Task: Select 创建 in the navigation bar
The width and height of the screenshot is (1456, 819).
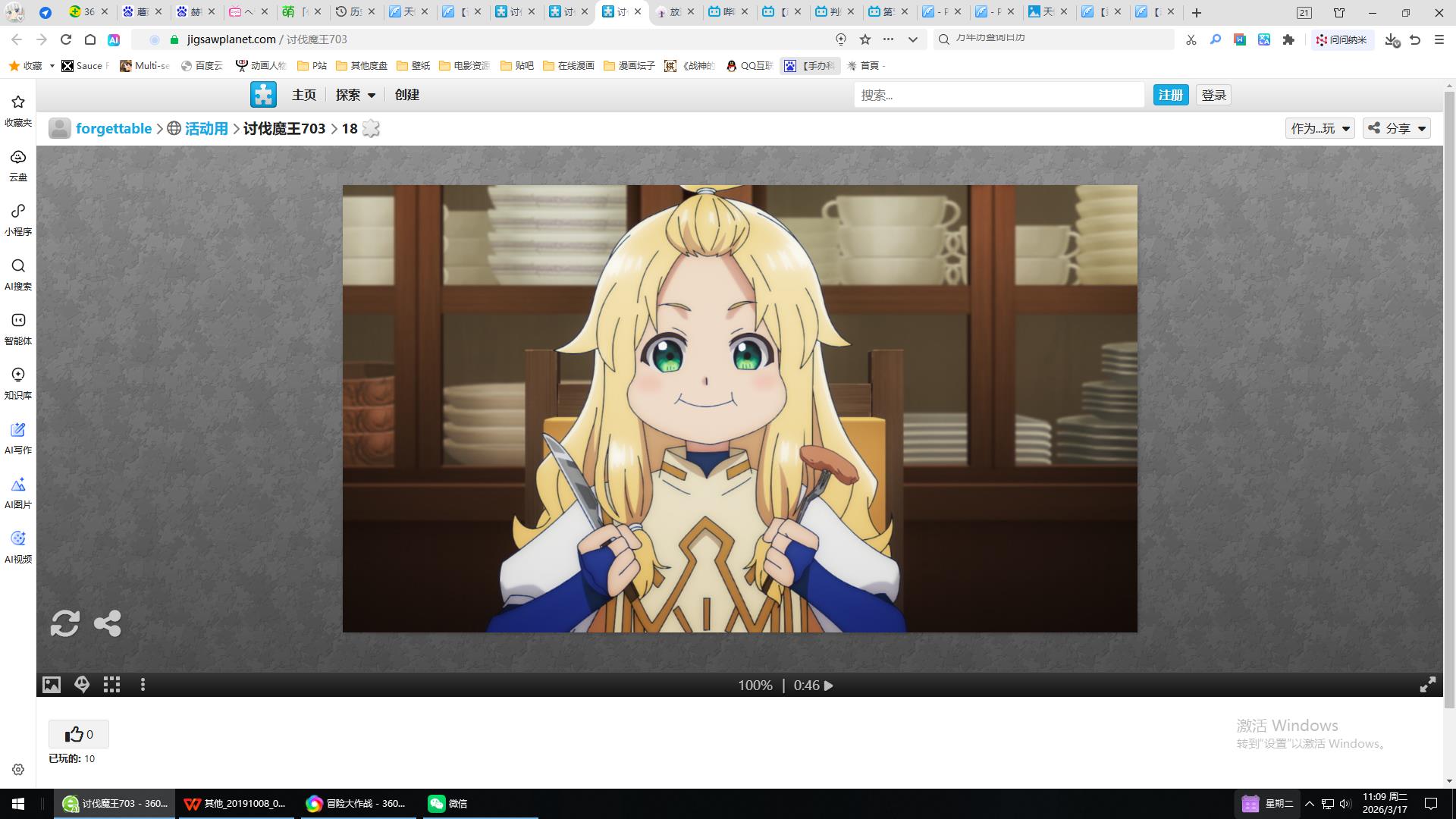Action: (406, 95)
